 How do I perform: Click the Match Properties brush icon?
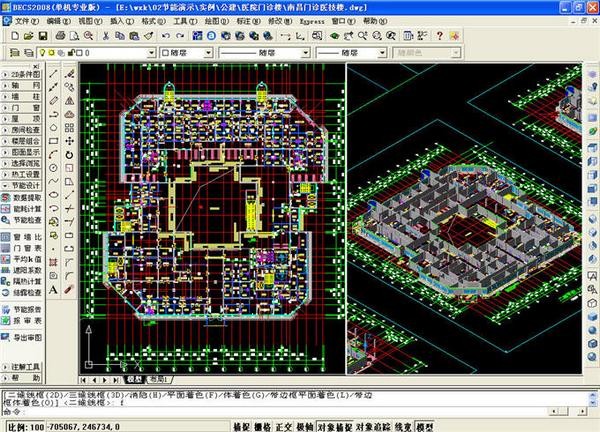(x=149, y=36)
